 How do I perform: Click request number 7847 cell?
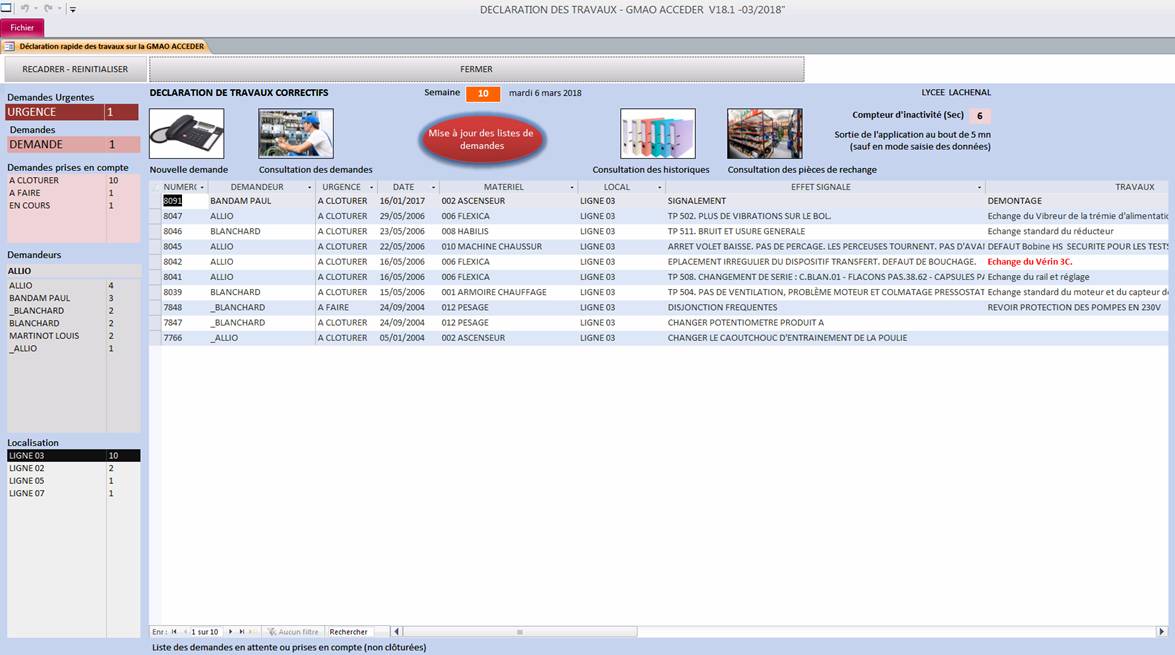coord(184,323)
